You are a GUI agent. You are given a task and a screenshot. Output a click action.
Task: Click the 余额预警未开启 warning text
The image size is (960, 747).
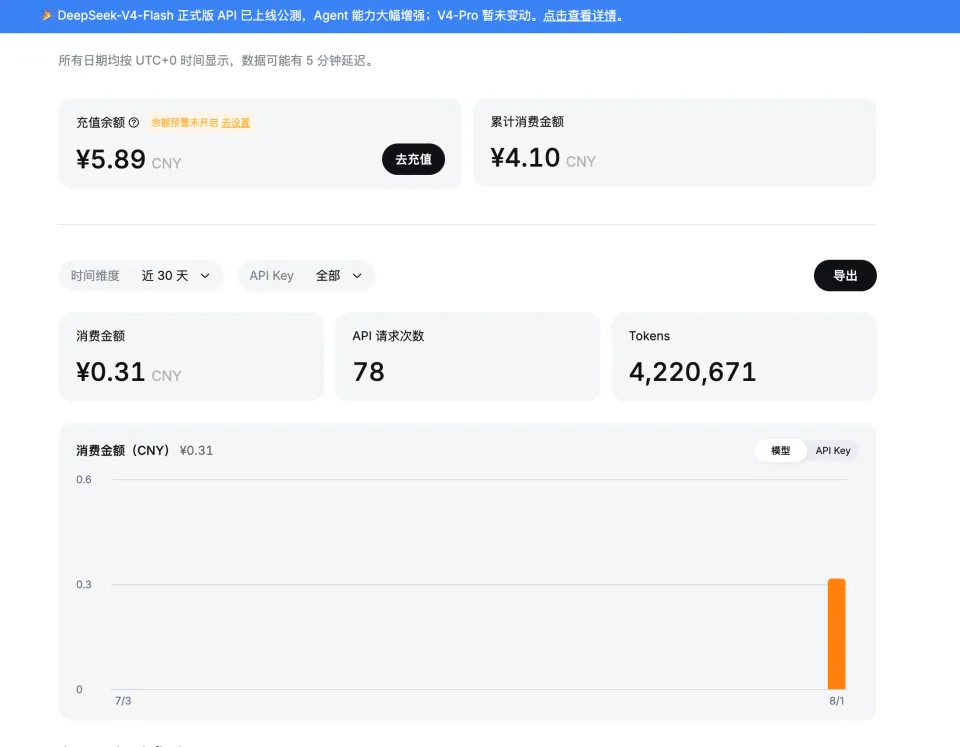coord(184,122)
